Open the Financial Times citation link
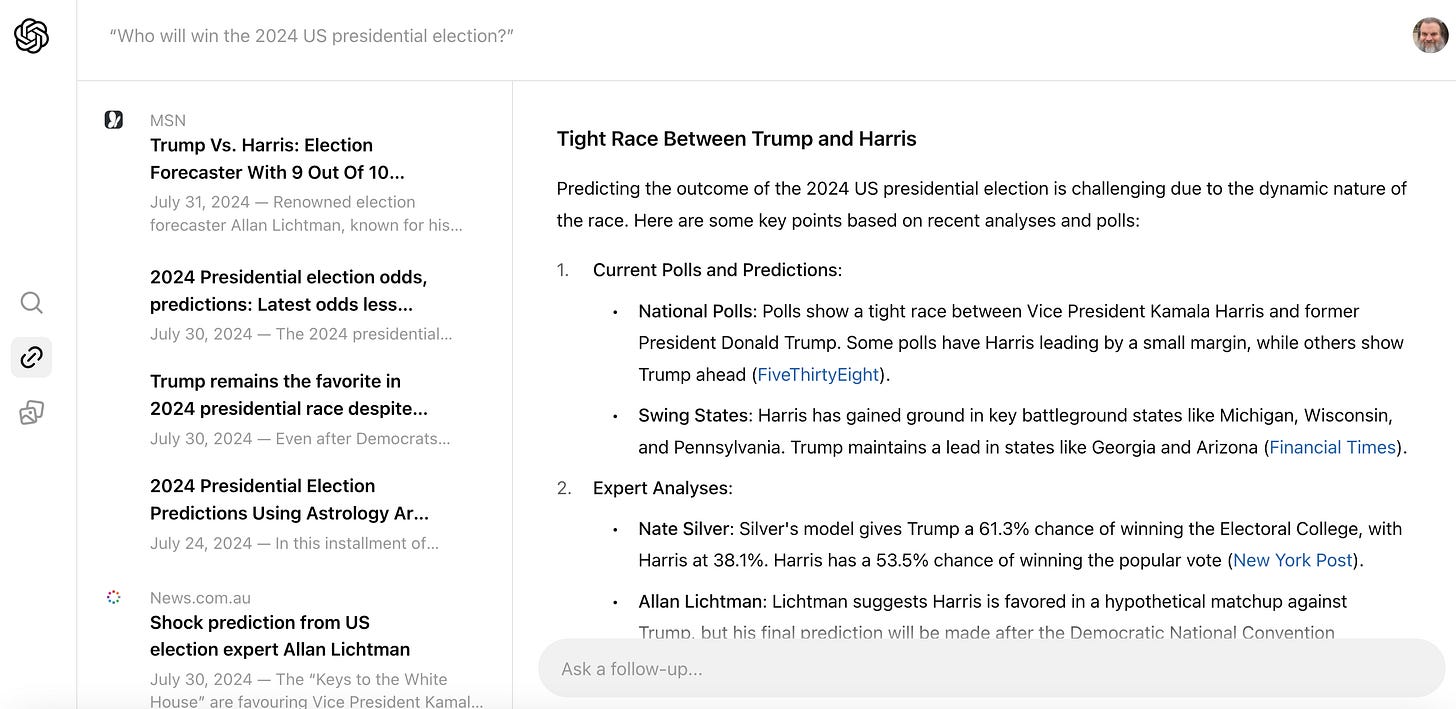This screenshot has height=709, width=1456. [1332, 447]
